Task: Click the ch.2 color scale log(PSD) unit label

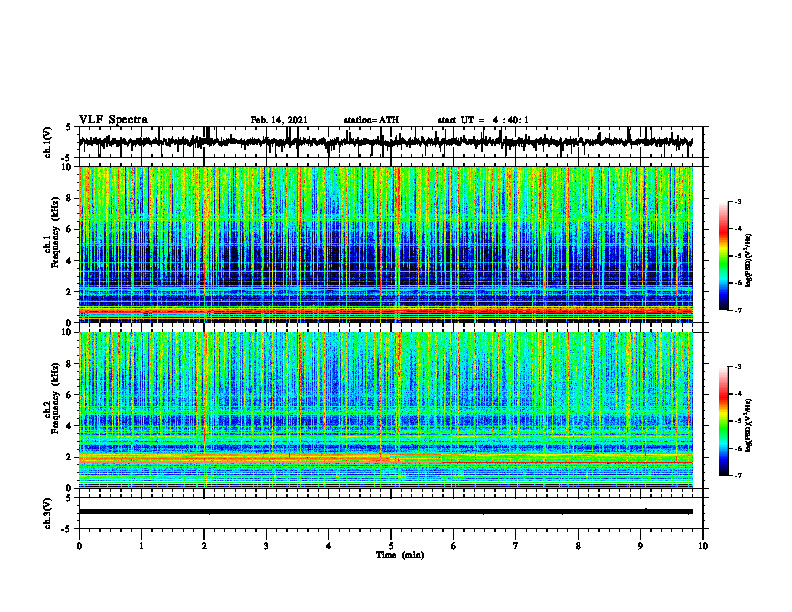Action: click(x=748, y=425)
